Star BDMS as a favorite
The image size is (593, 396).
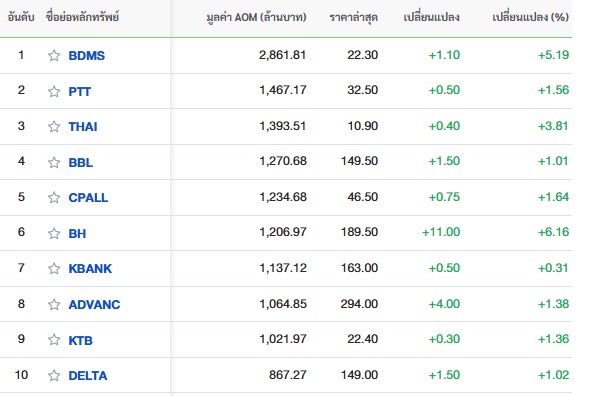(x=54, y=56)
